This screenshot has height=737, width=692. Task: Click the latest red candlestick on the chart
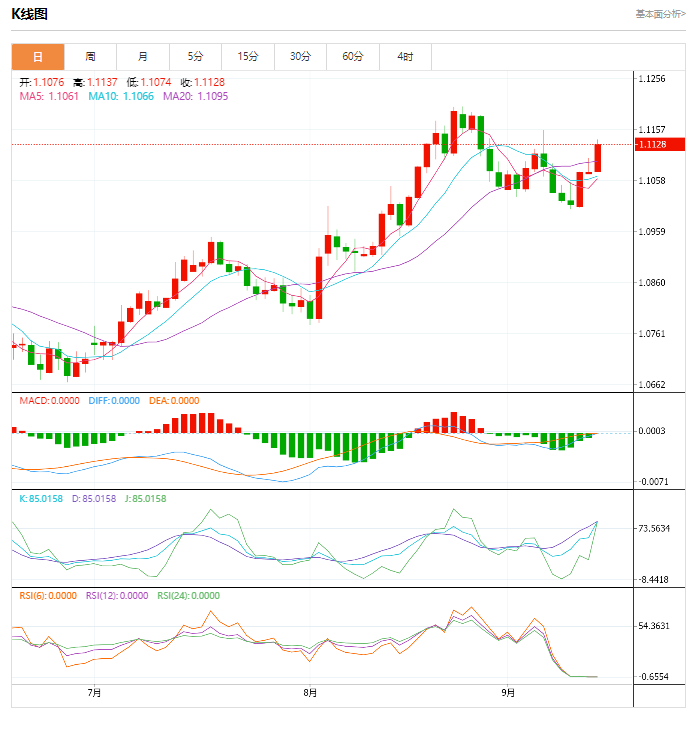click(598, 158)
